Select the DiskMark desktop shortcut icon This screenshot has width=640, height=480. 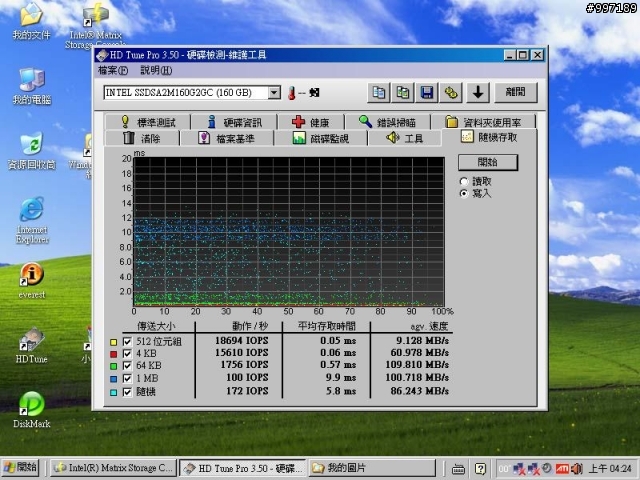[31, 410]
